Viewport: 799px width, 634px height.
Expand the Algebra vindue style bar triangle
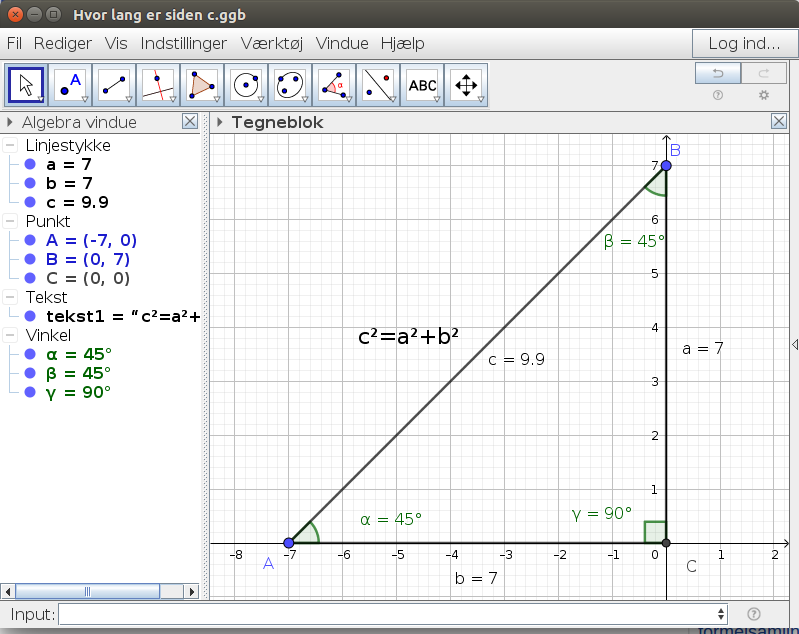[9, 122]
